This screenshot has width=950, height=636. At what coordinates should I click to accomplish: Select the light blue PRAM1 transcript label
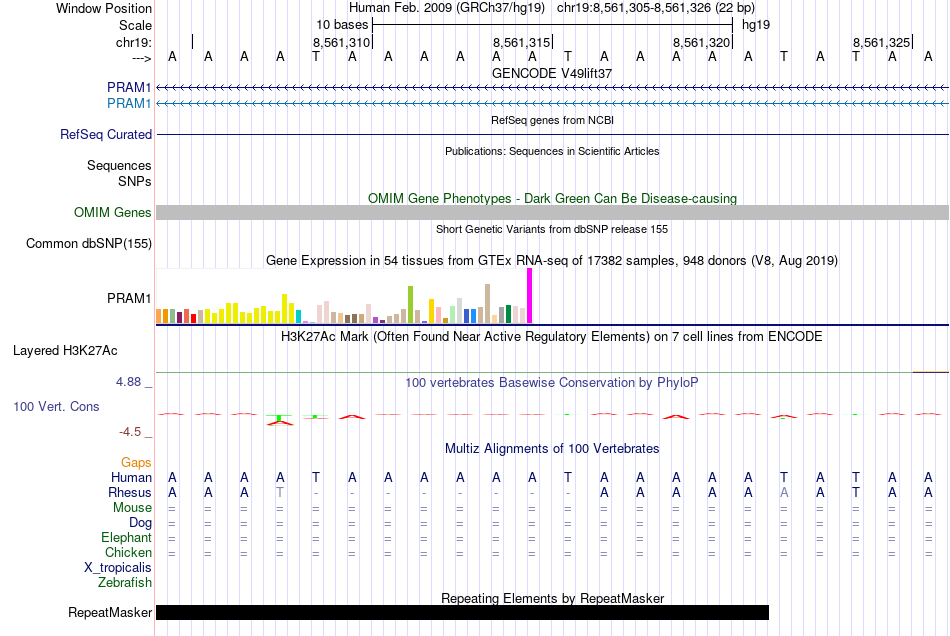(129, 104)
